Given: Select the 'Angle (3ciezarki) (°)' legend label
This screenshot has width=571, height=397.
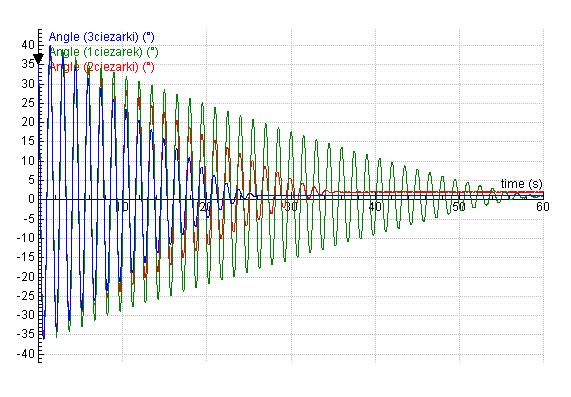Looking at the screenshot, I should point(102,37).
